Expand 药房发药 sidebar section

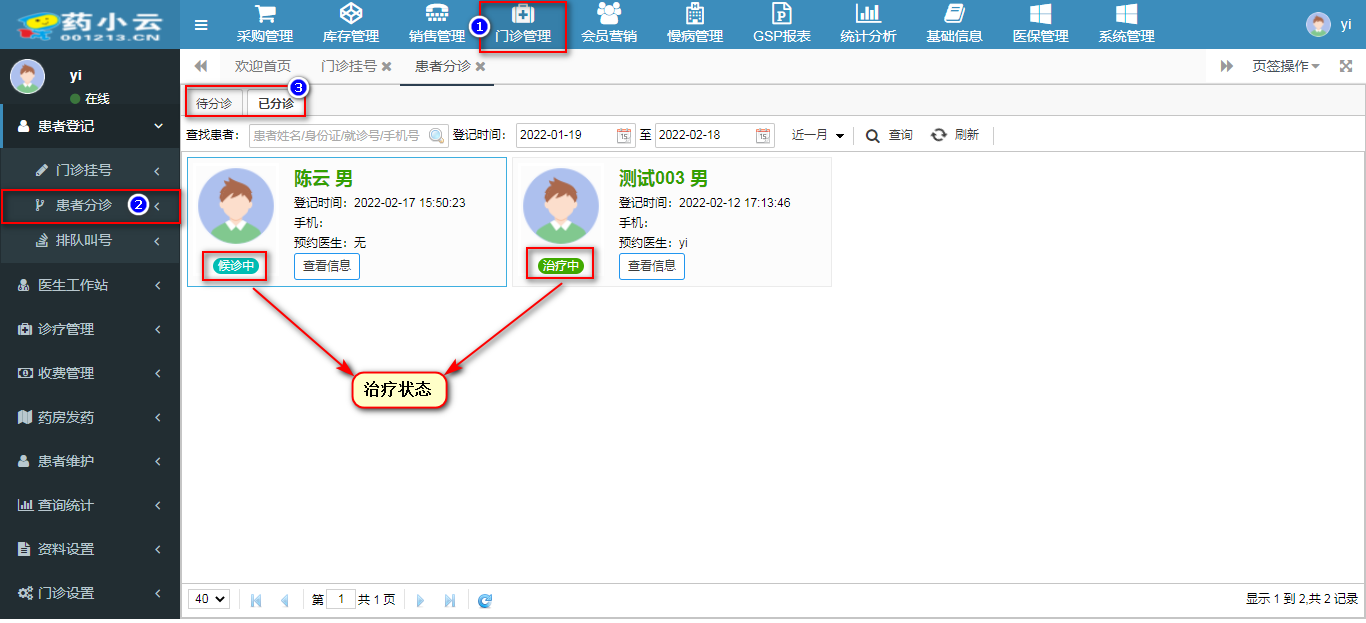click(90, 417)
